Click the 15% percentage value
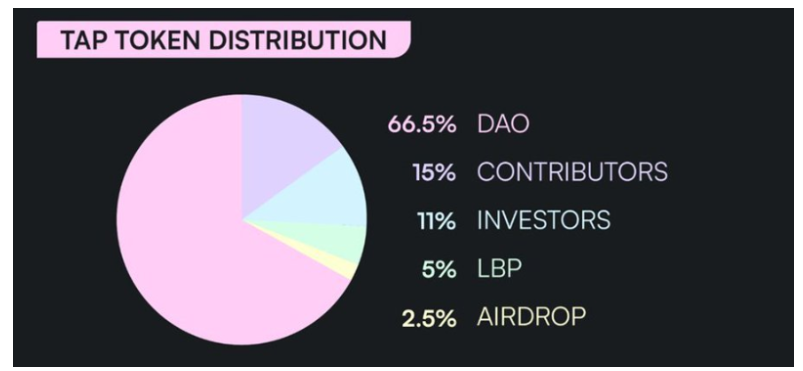 click(434, 173)
